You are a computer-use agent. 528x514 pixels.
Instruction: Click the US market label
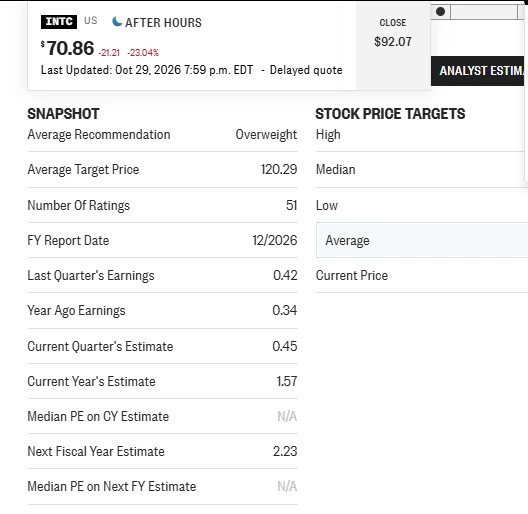[x=91, y=21]
